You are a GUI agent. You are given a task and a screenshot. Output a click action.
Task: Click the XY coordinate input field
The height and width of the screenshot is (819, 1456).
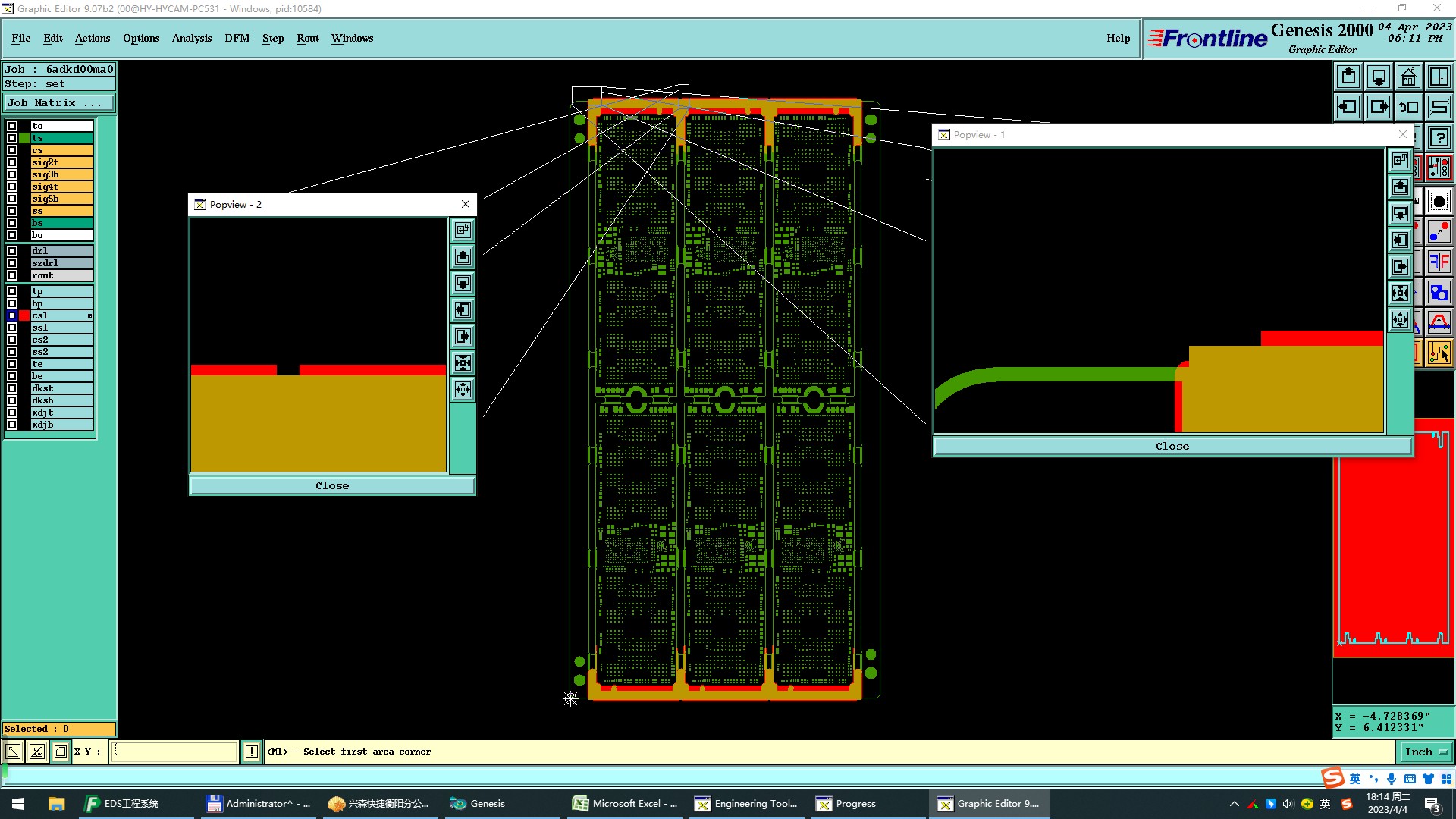click(x=174, y=752)
